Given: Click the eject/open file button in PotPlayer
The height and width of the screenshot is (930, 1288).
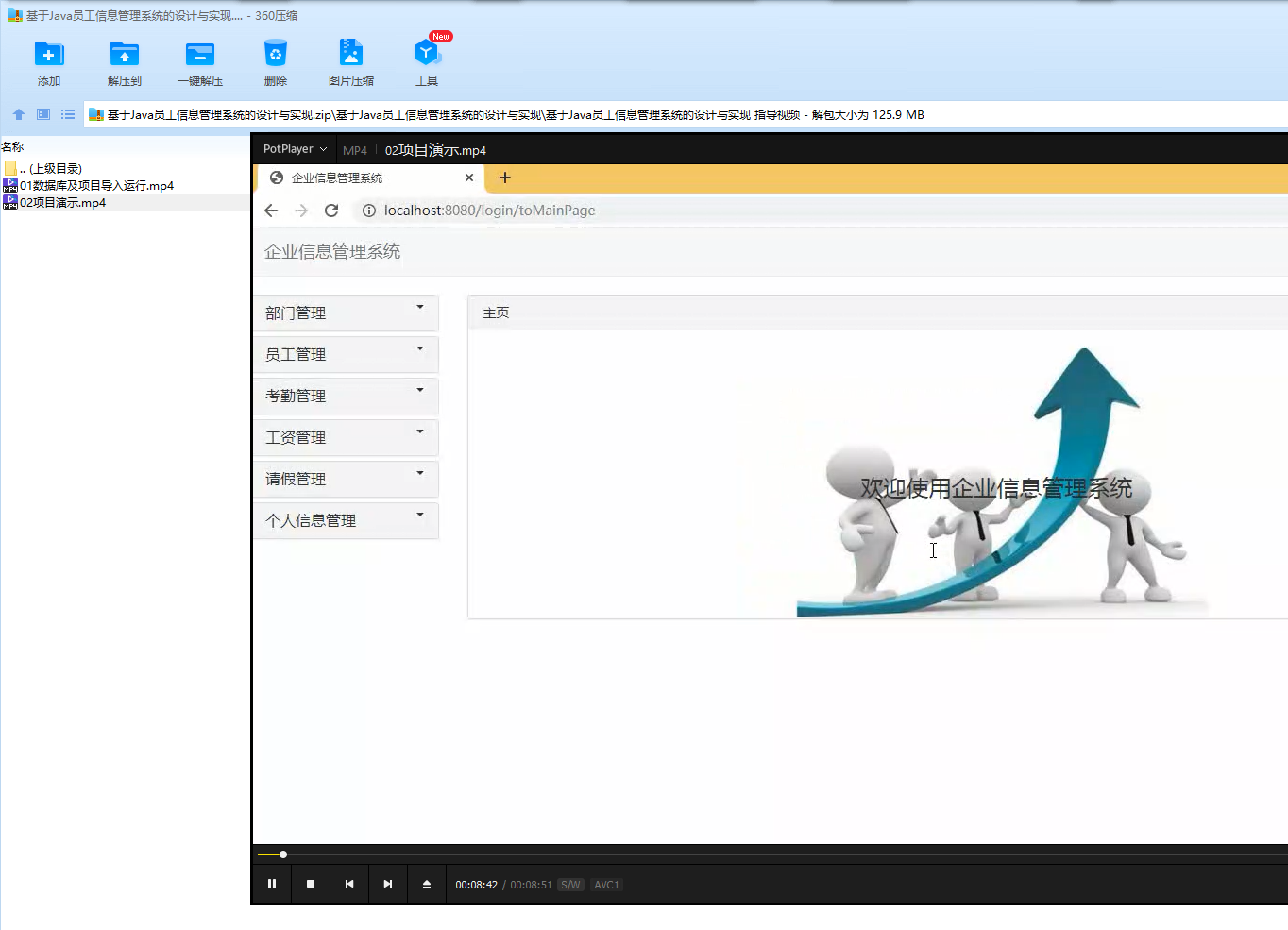Looking at the screenshot, I should pyautogui.click(x=427, y=885).
